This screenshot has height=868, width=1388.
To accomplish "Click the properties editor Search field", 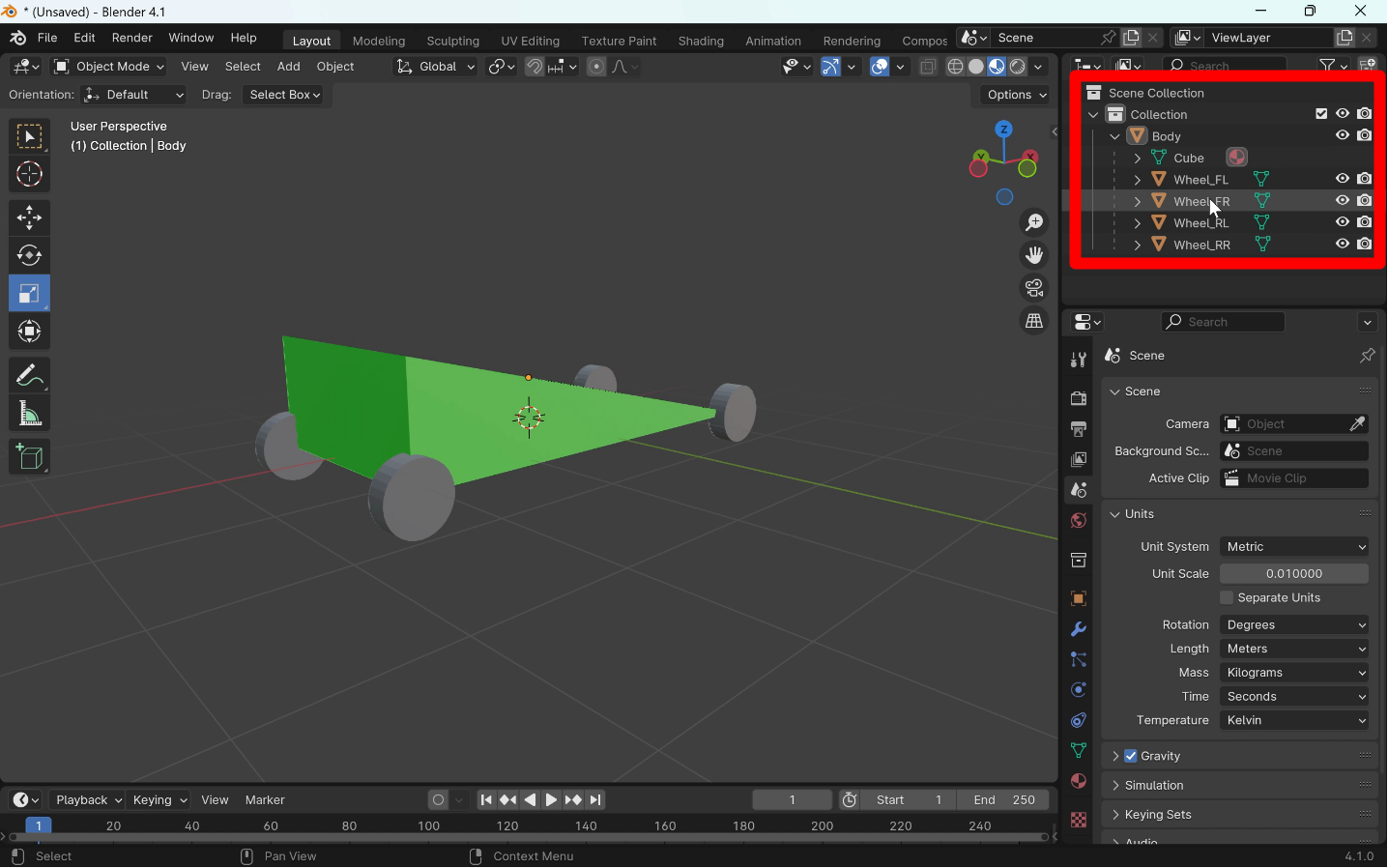I will click(1223, 322).
